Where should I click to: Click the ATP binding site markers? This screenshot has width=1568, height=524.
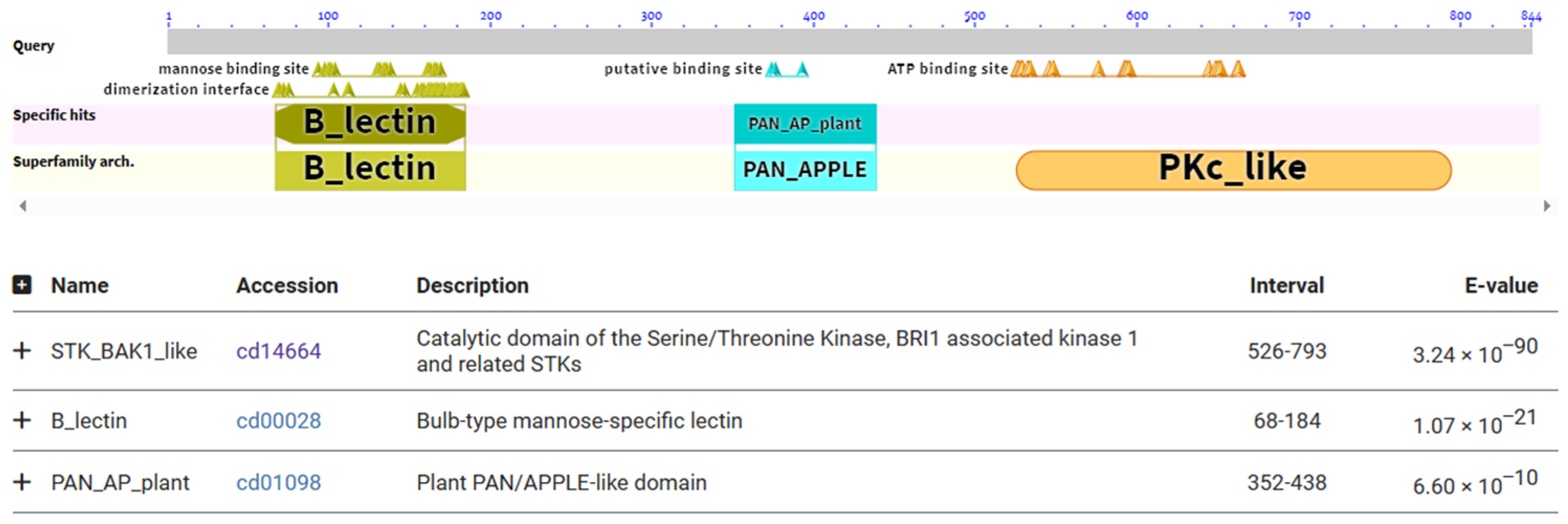(x=1128, y=70)
